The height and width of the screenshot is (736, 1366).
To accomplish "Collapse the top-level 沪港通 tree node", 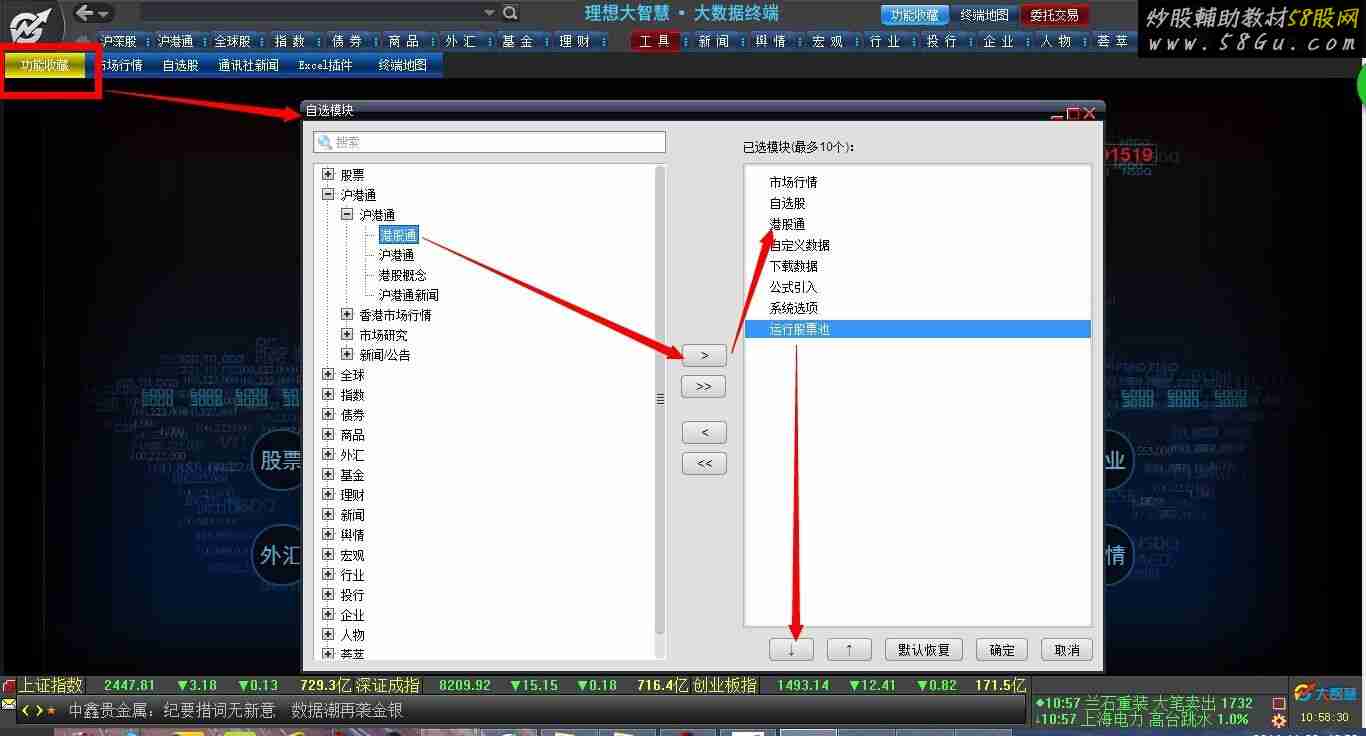I will (x=328, y=194).
